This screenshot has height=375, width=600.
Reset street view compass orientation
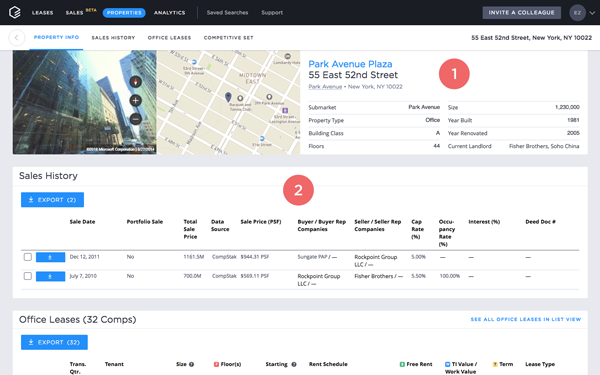pos(135,82)
